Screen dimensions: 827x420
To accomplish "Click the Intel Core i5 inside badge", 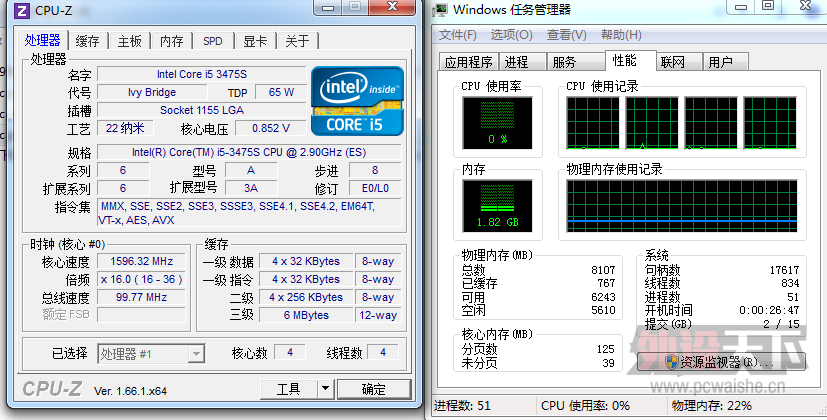I will [358, 101].
